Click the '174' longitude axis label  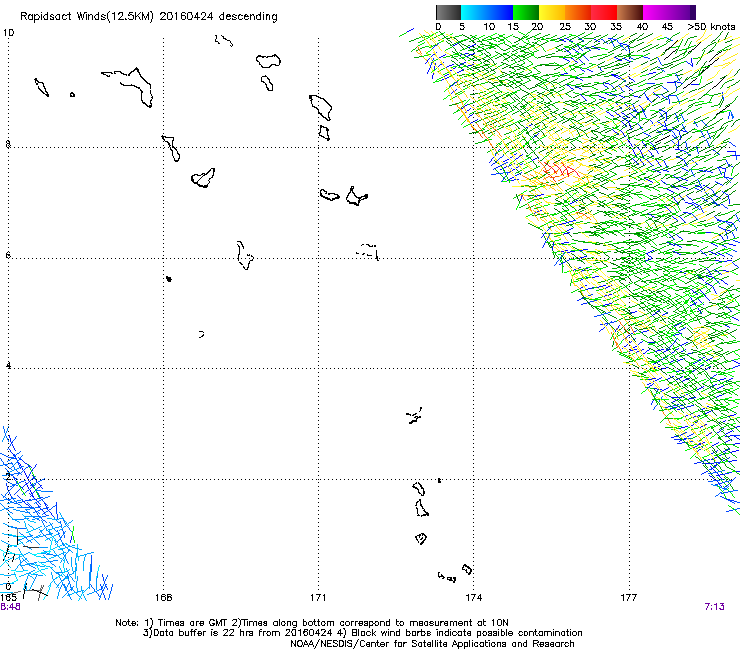tap(473, 598)
